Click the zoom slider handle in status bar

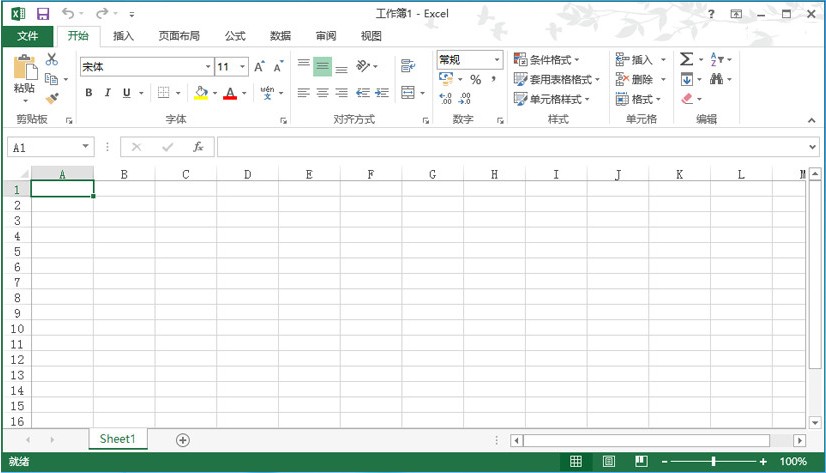pos(713,461)
